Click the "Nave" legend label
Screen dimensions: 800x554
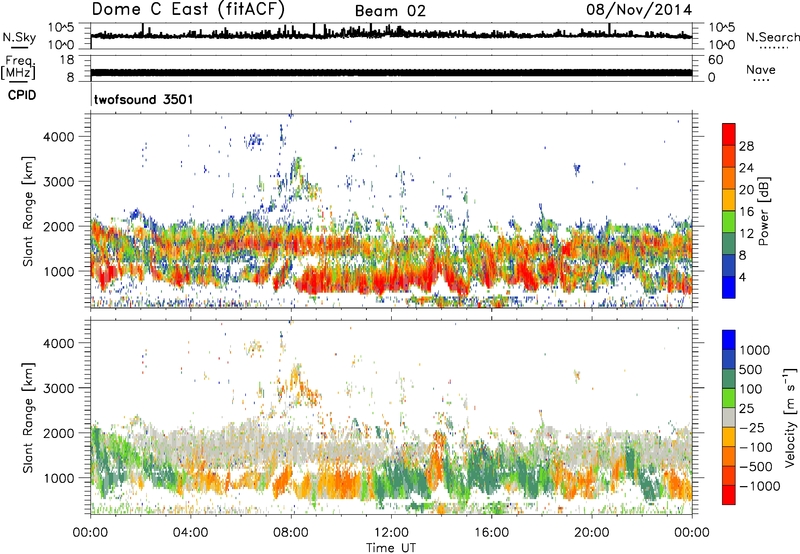pyautogui.click(x=761, y=69)
